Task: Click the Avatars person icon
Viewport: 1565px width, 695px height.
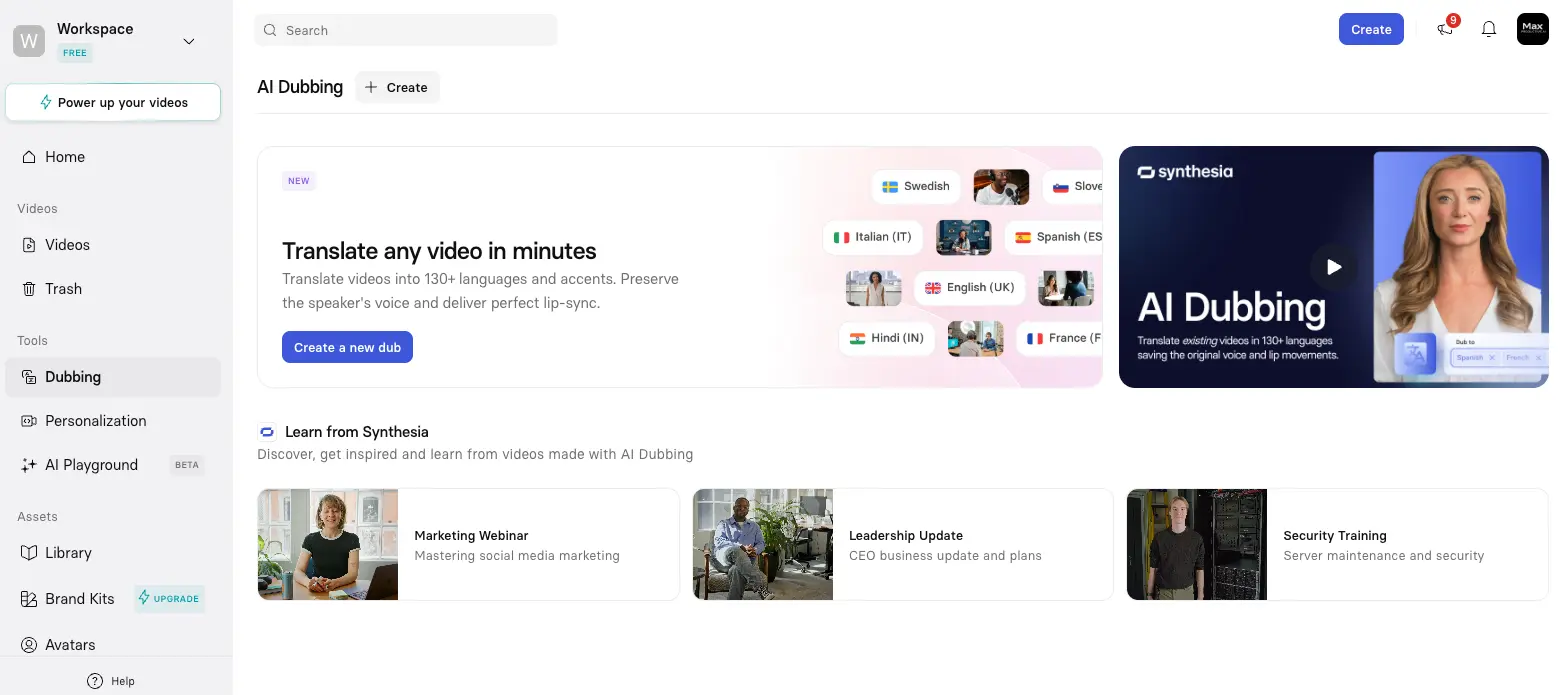Action: 29,645
